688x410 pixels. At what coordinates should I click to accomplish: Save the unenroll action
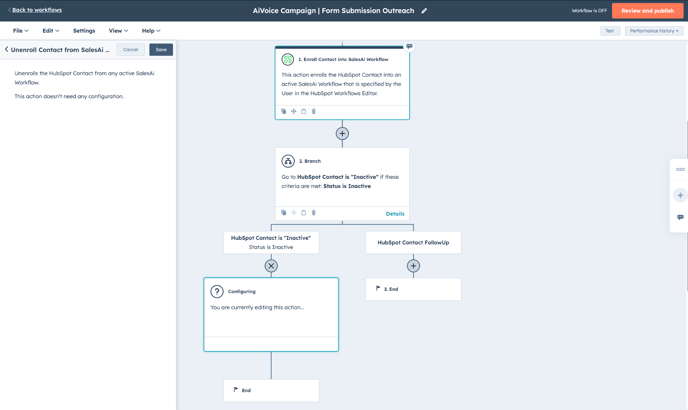(x=161, y=50)
